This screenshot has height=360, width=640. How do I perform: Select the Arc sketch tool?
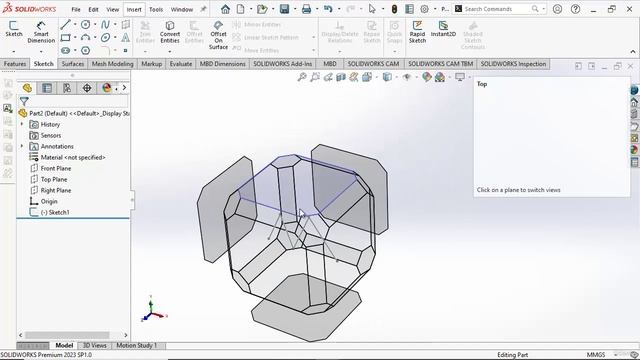(85, 38)
